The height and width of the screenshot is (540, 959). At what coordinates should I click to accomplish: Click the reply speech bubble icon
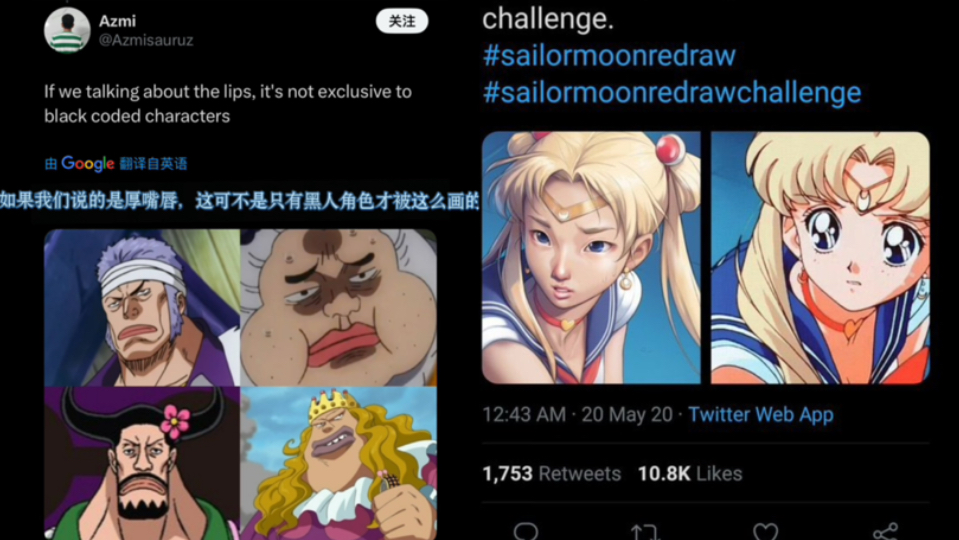pyautogui.click(x=525, y=530)
